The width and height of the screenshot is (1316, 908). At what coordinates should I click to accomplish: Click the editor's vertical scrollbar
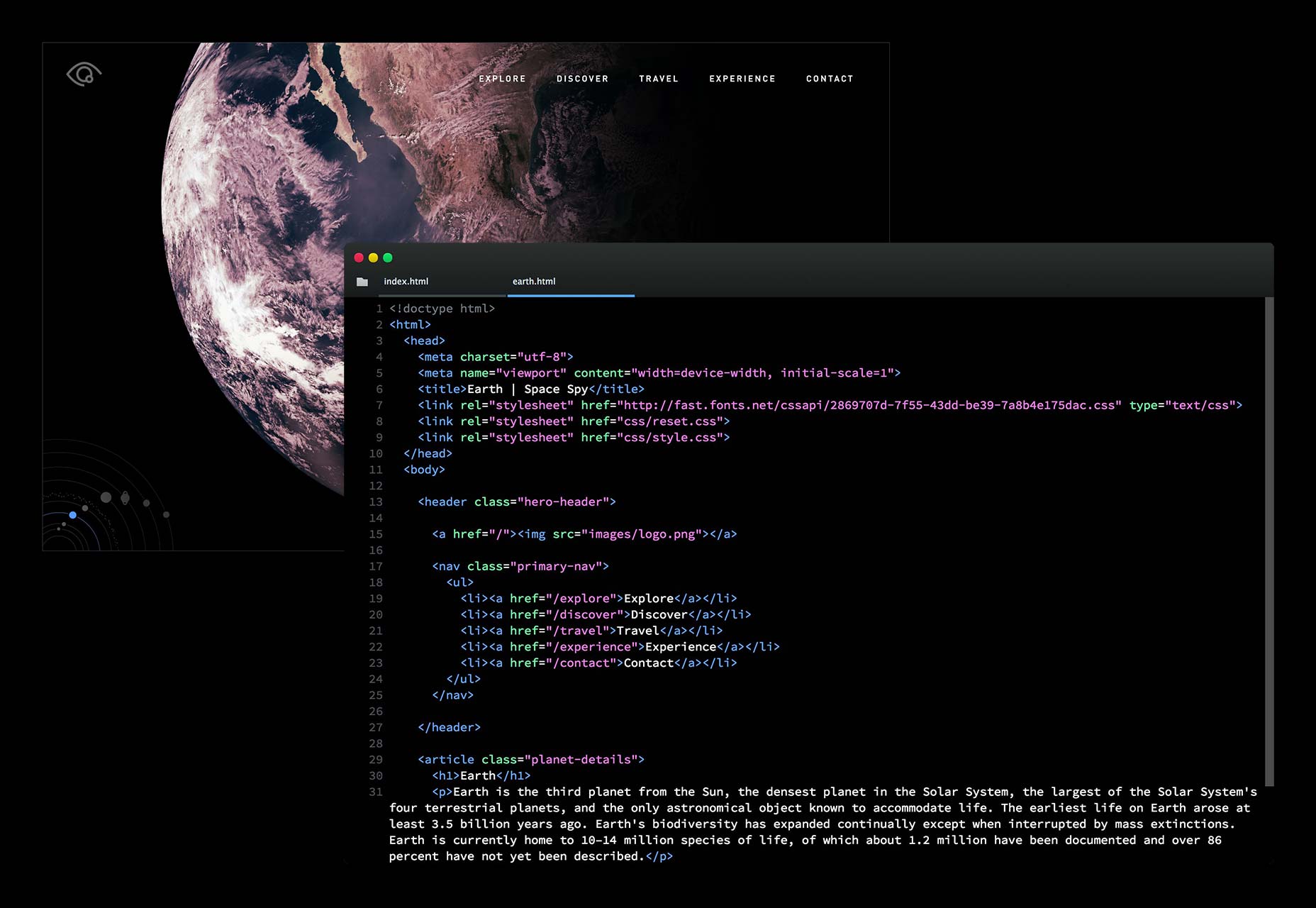point(1269,541)
